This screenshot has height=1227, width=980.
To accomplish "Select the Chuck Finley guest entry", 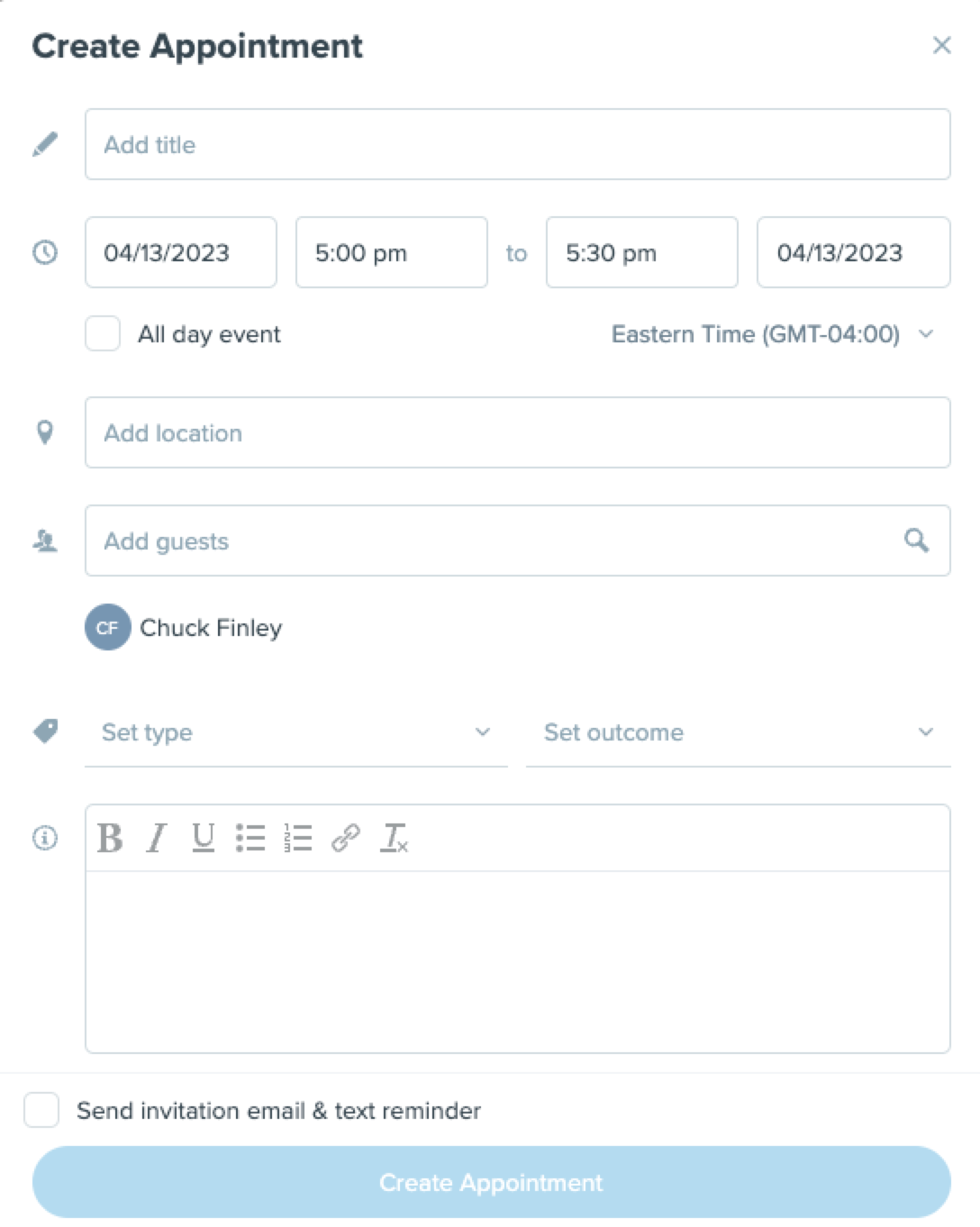I will pos(184,627).
